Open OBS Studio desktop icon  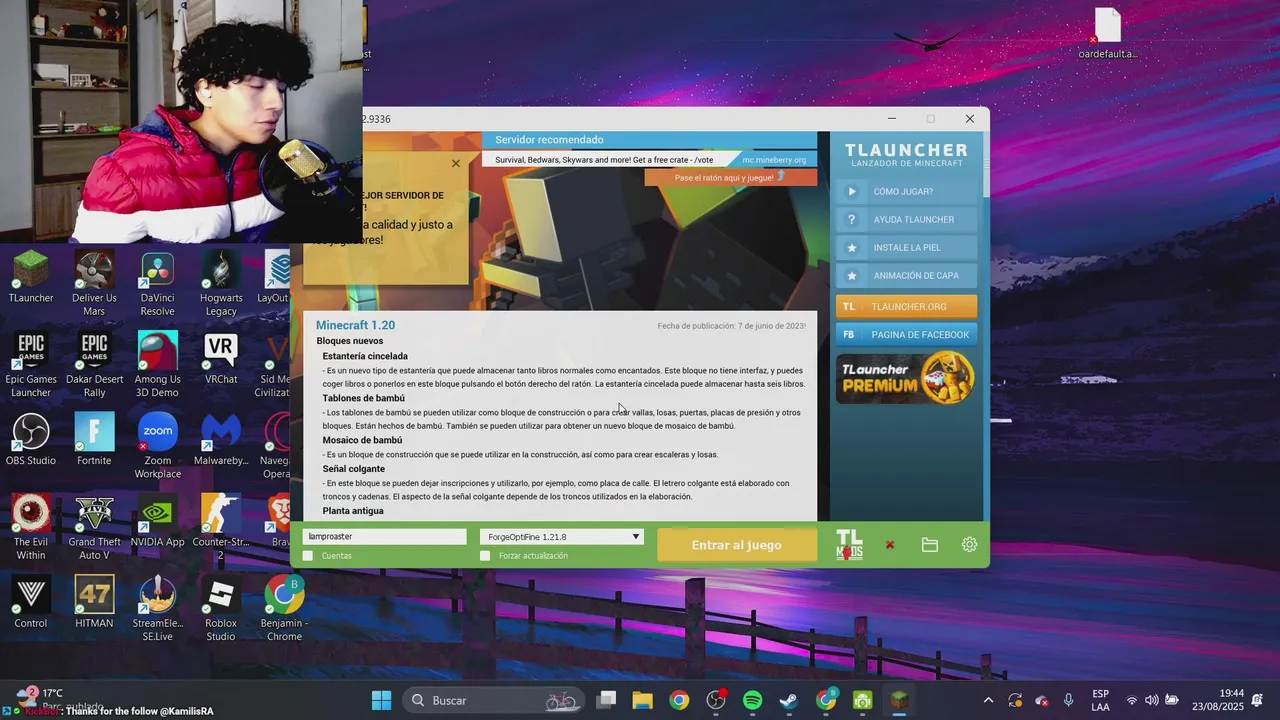click(31, 439)
